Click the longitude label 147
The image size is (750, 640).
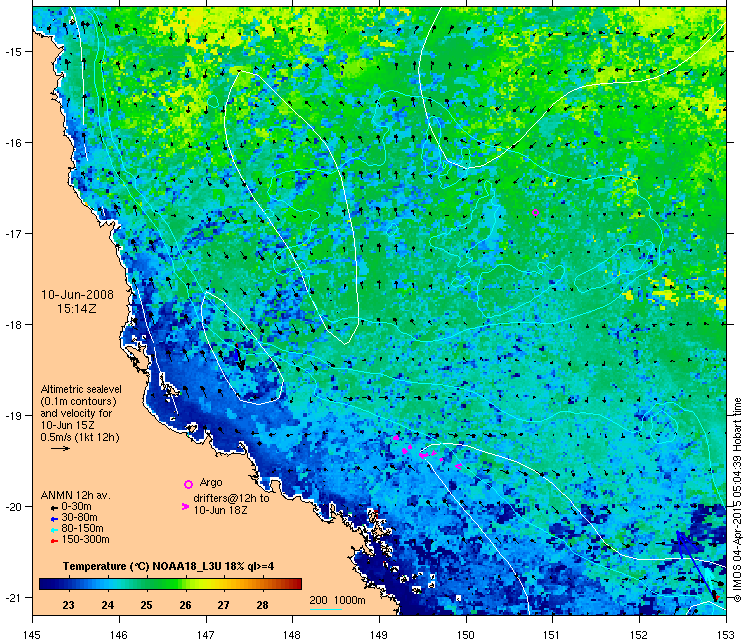point(206,634)
